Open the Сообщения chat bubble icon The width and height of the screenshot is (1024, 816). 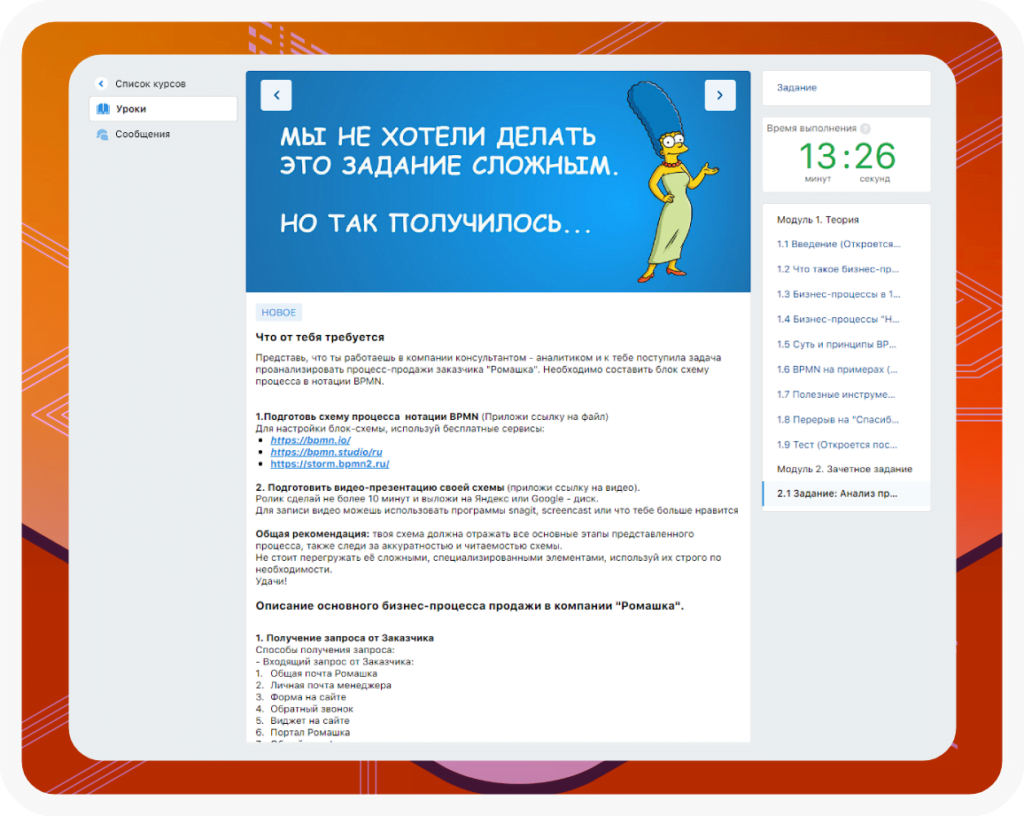click(x=103, y=134)
